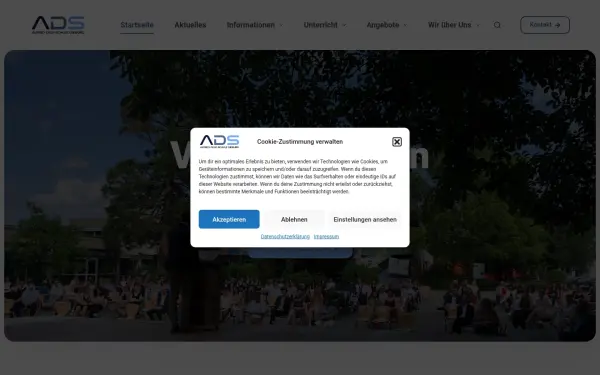The width and height of the screenshot is (600, 375).
Task: Decline cookies with Ablehnen
Action: click(294, 219)
